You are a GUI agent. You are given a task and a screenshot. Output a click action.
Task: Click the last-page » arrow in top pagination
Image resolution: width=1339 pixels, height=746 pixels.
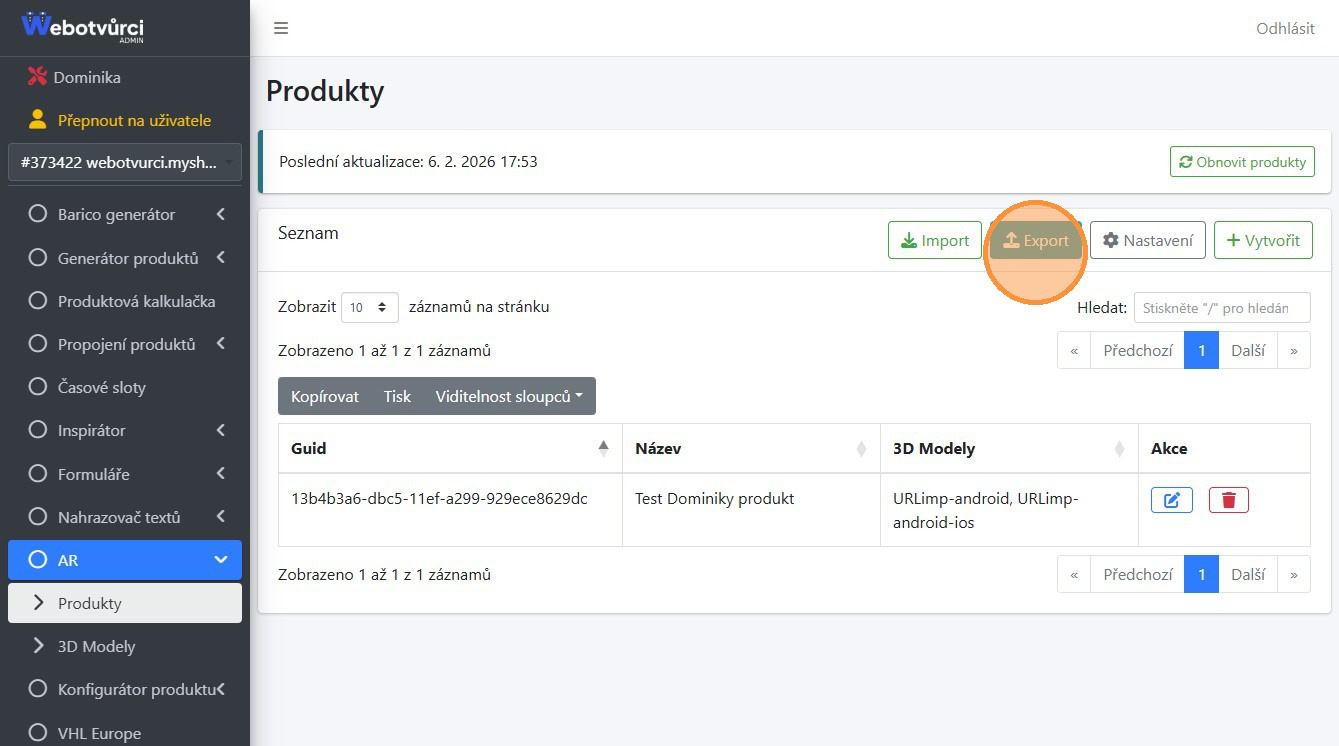tap(1294, 350)
